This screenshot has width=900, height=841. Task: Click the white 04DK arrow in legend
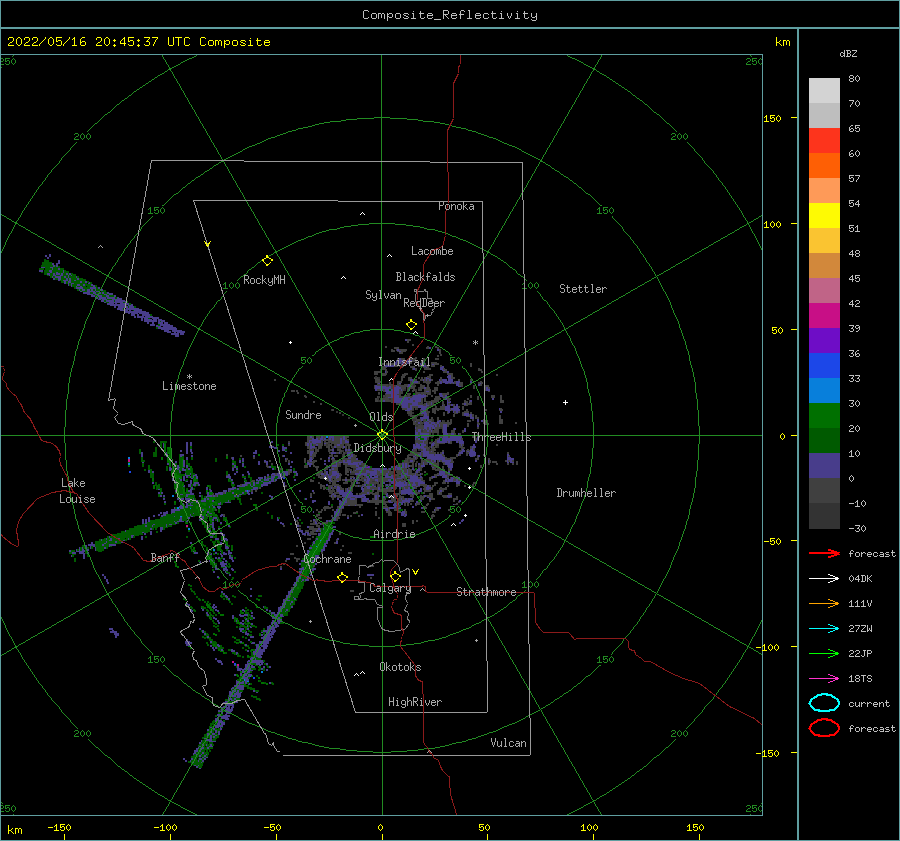[824, 578]
